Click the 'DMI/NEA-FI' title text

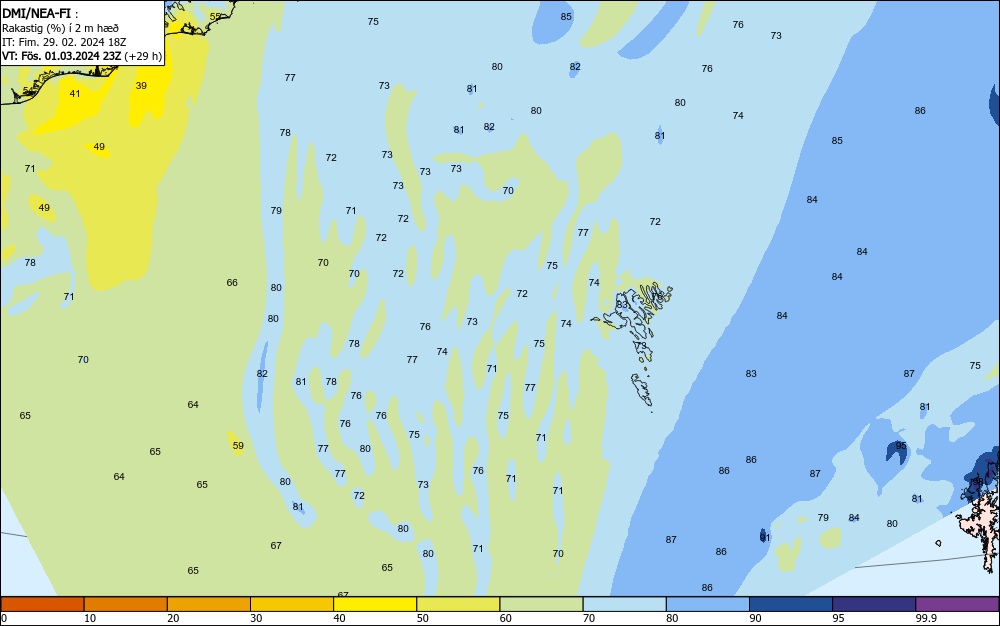click(36, 13)
